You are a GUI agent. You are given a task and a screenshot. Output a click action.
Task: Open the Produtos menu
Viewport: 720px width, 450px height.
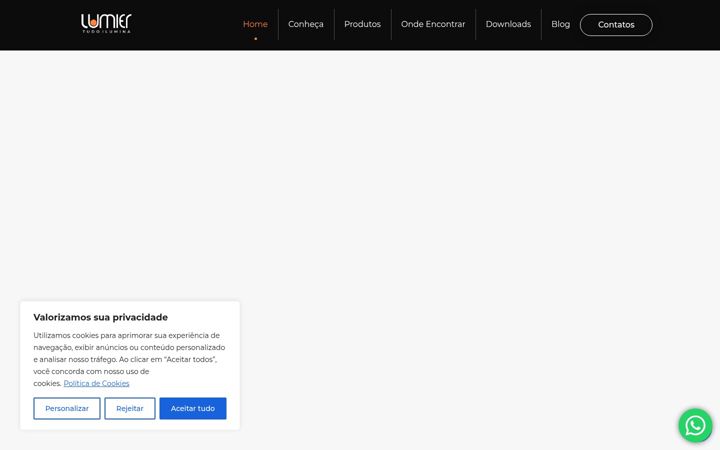[362, 24]
